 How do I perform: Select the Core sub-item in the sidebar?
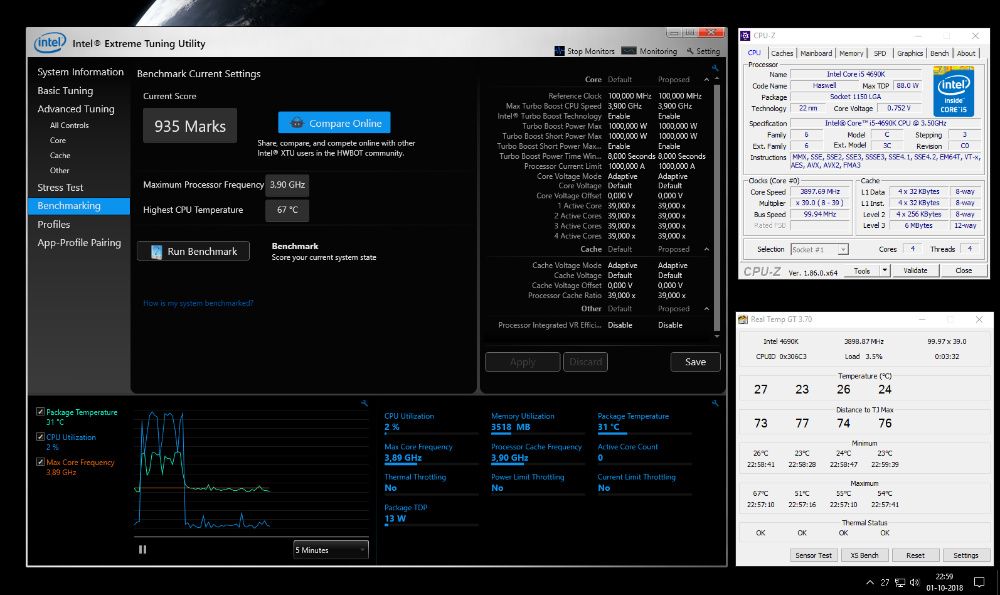point(58,140)
